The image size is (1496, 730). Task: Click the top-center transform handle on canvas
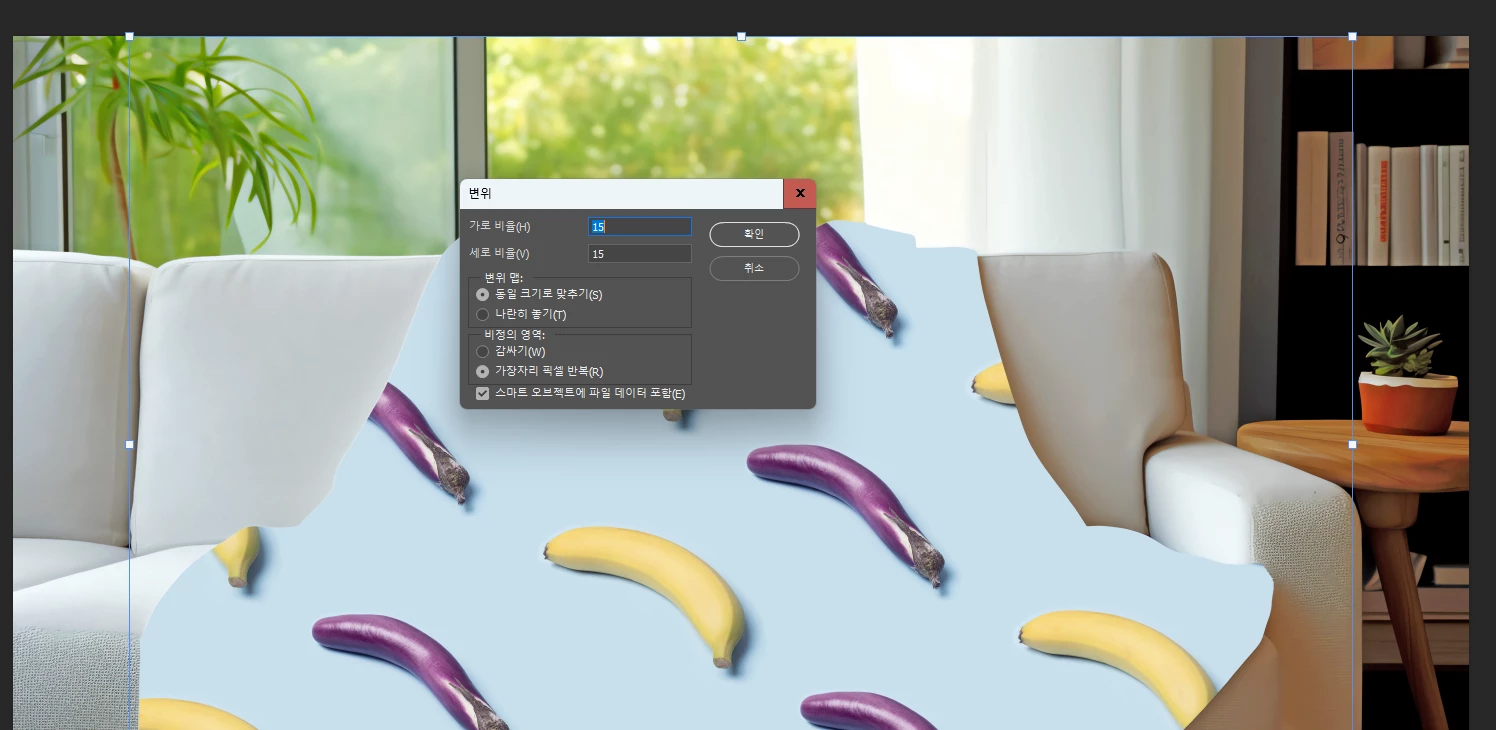click(741, 36)
